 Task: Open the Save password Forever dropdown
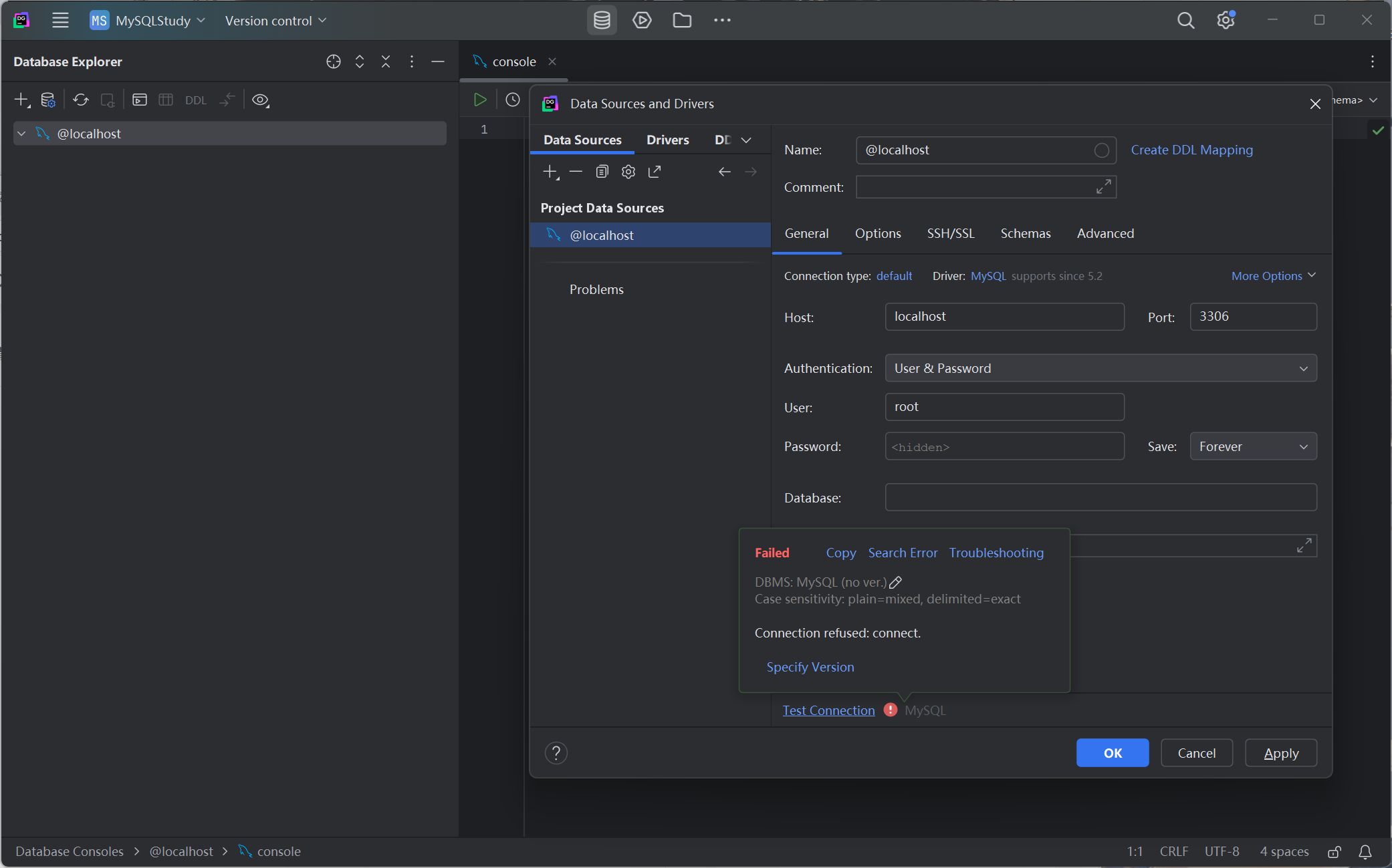(1253, 446)
